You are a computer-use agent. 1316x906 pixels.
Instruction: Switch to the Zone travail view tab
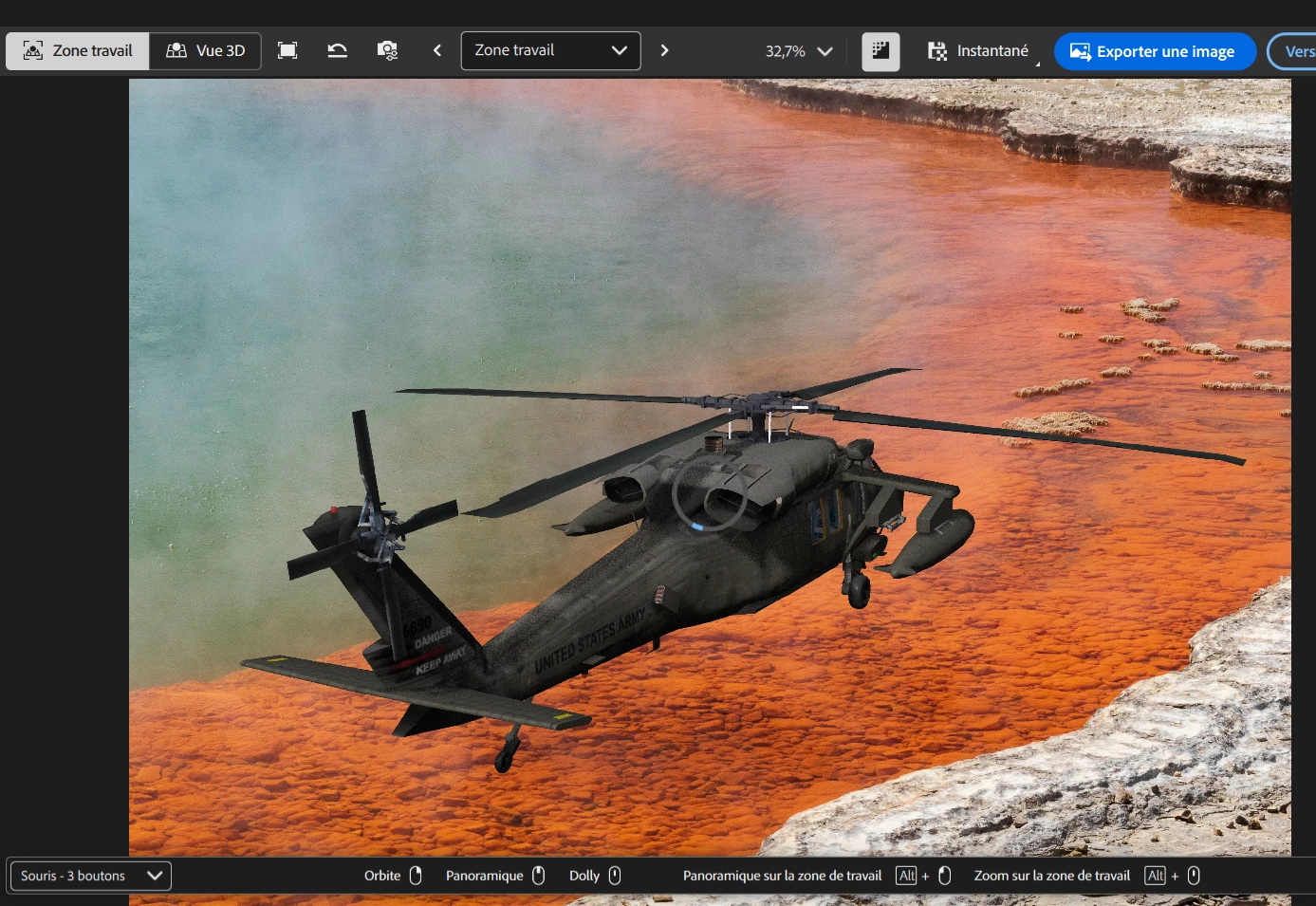[78, 51]
